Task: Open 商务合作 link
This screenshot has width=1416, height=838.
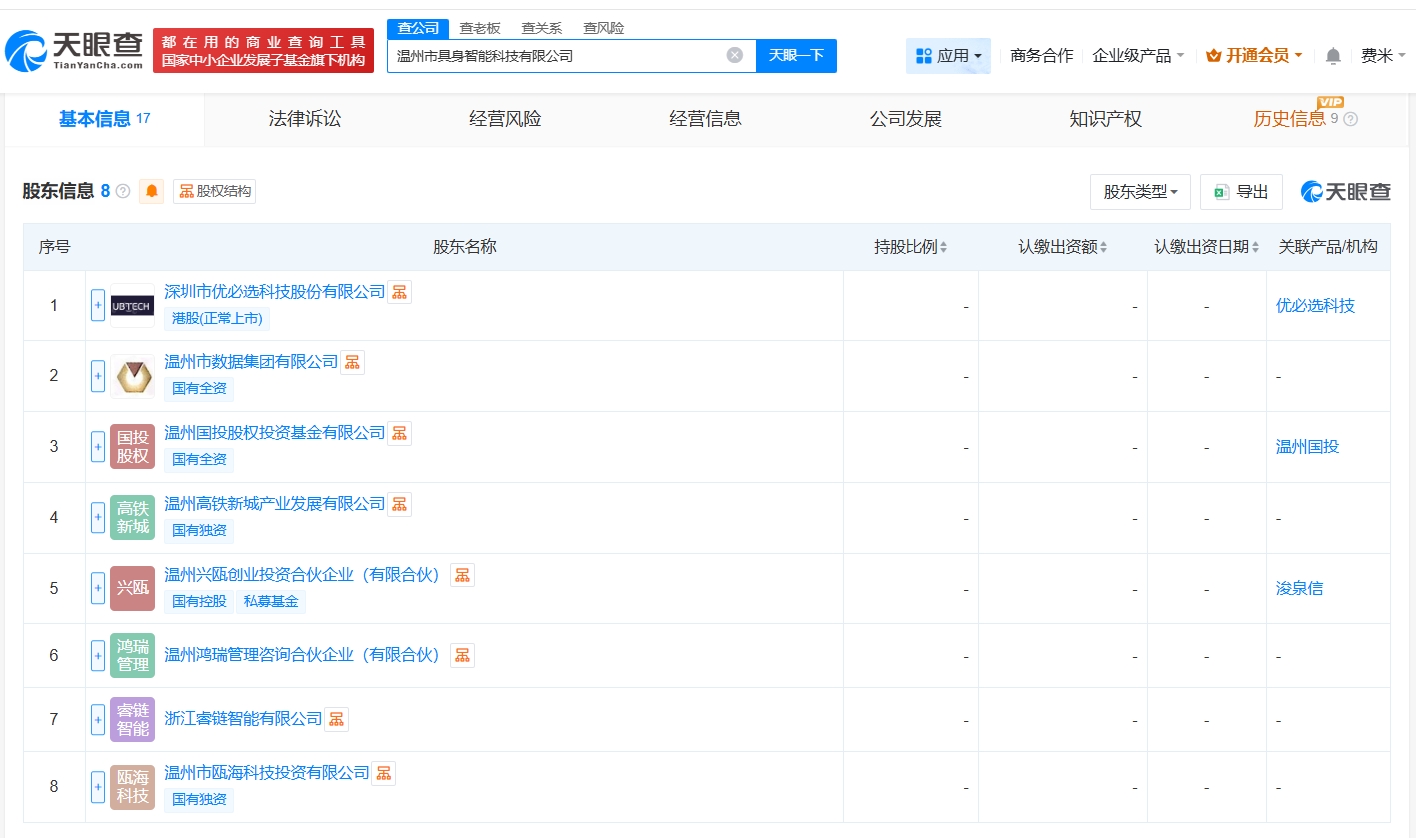Action: point(1042,56)
